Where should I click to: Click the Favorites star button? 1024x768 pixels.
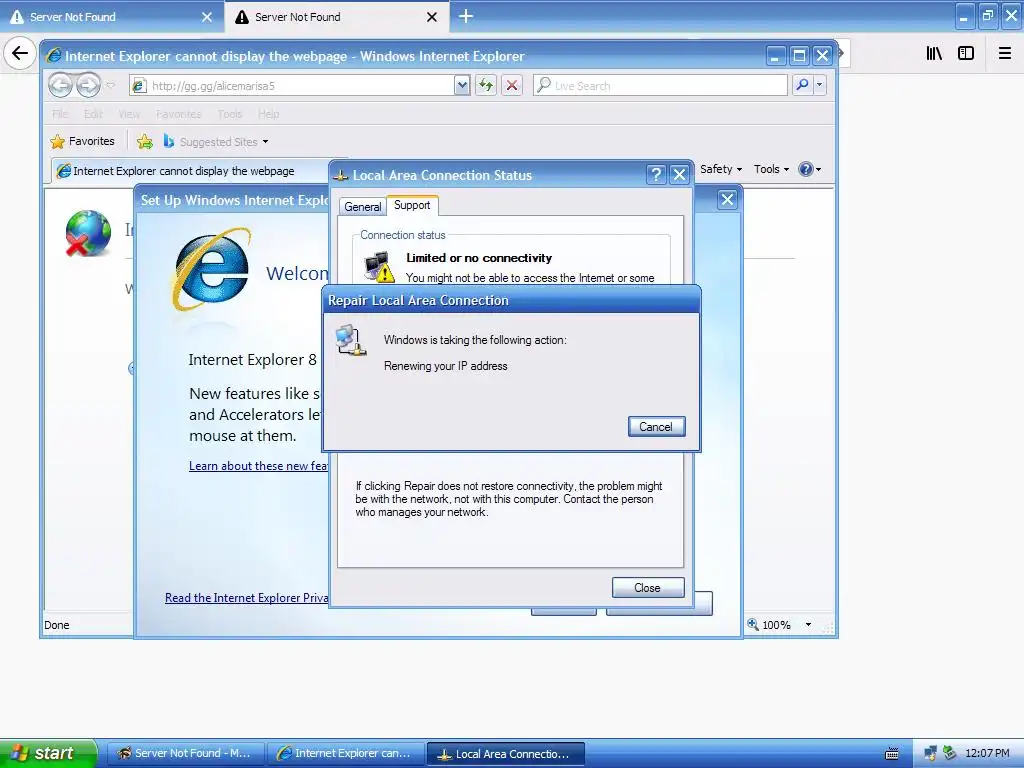coord(82,141)
